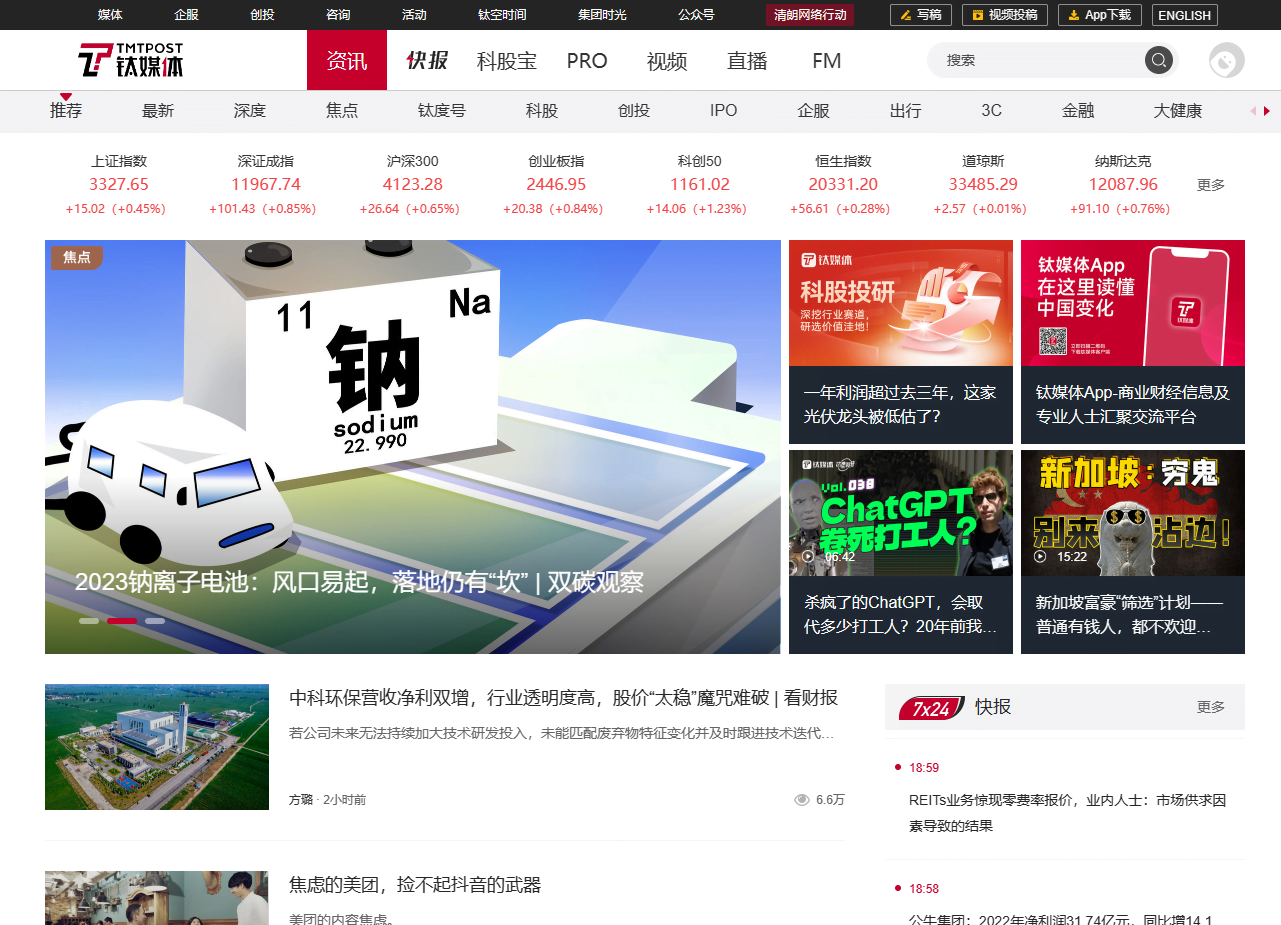Open the FM tab
Screen dimensions: 1281x925
click(827, 61)
